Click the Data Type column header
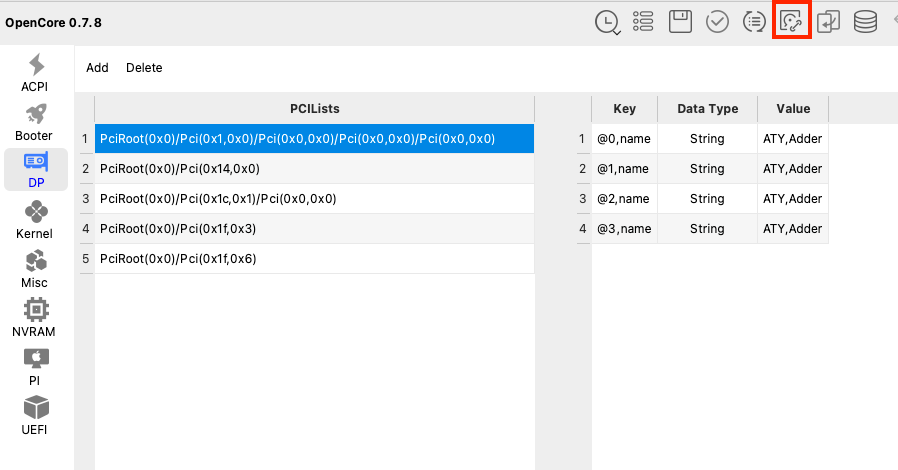 [x=707, y=109]
